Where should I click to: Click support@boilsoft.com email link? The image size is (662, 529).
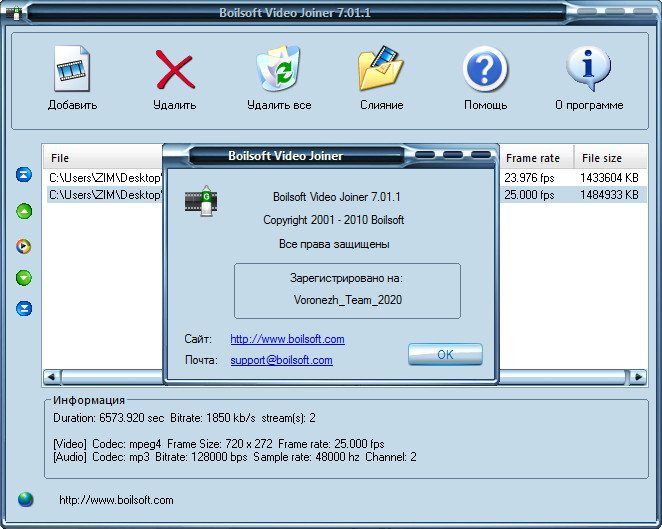pyautogui.click(x=281, y=360)
